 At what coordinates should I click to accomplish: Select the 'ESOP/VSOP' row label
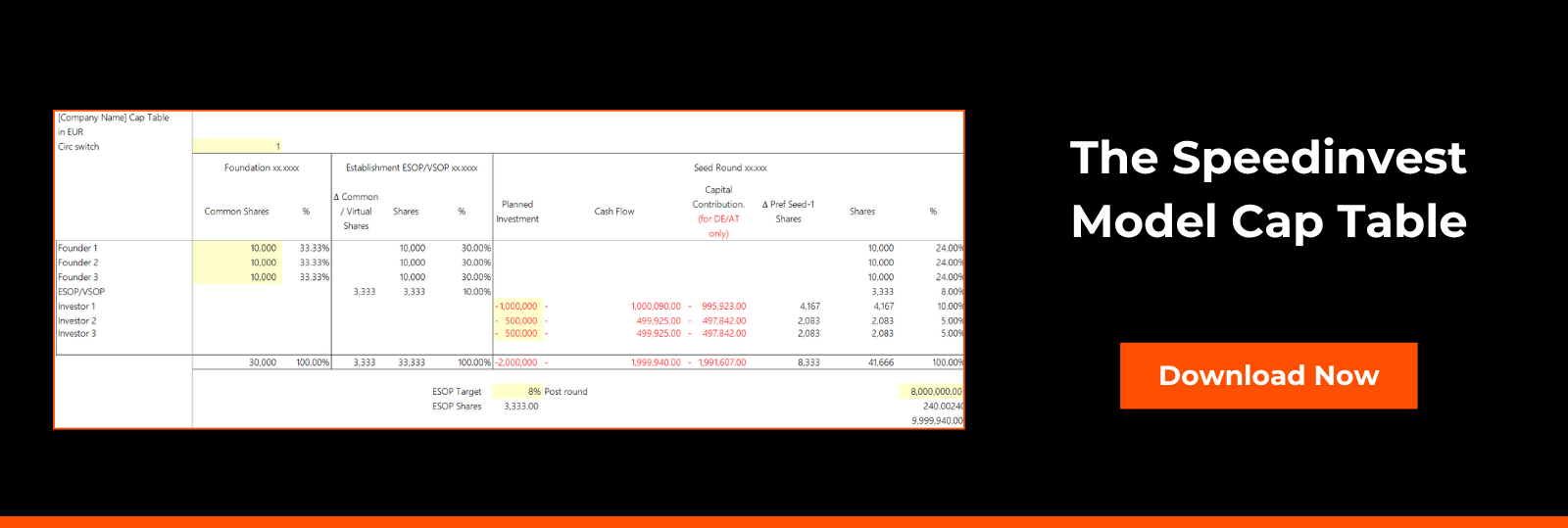point(81,292)
